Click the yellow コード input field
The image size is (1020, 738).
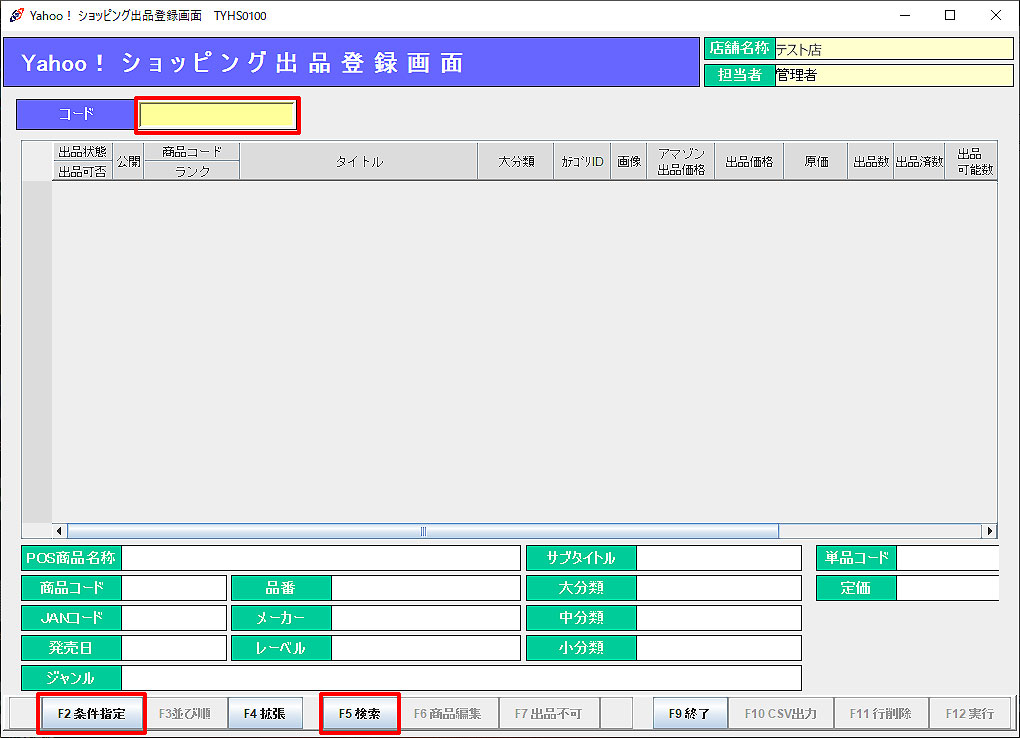[x=217, y=115]
